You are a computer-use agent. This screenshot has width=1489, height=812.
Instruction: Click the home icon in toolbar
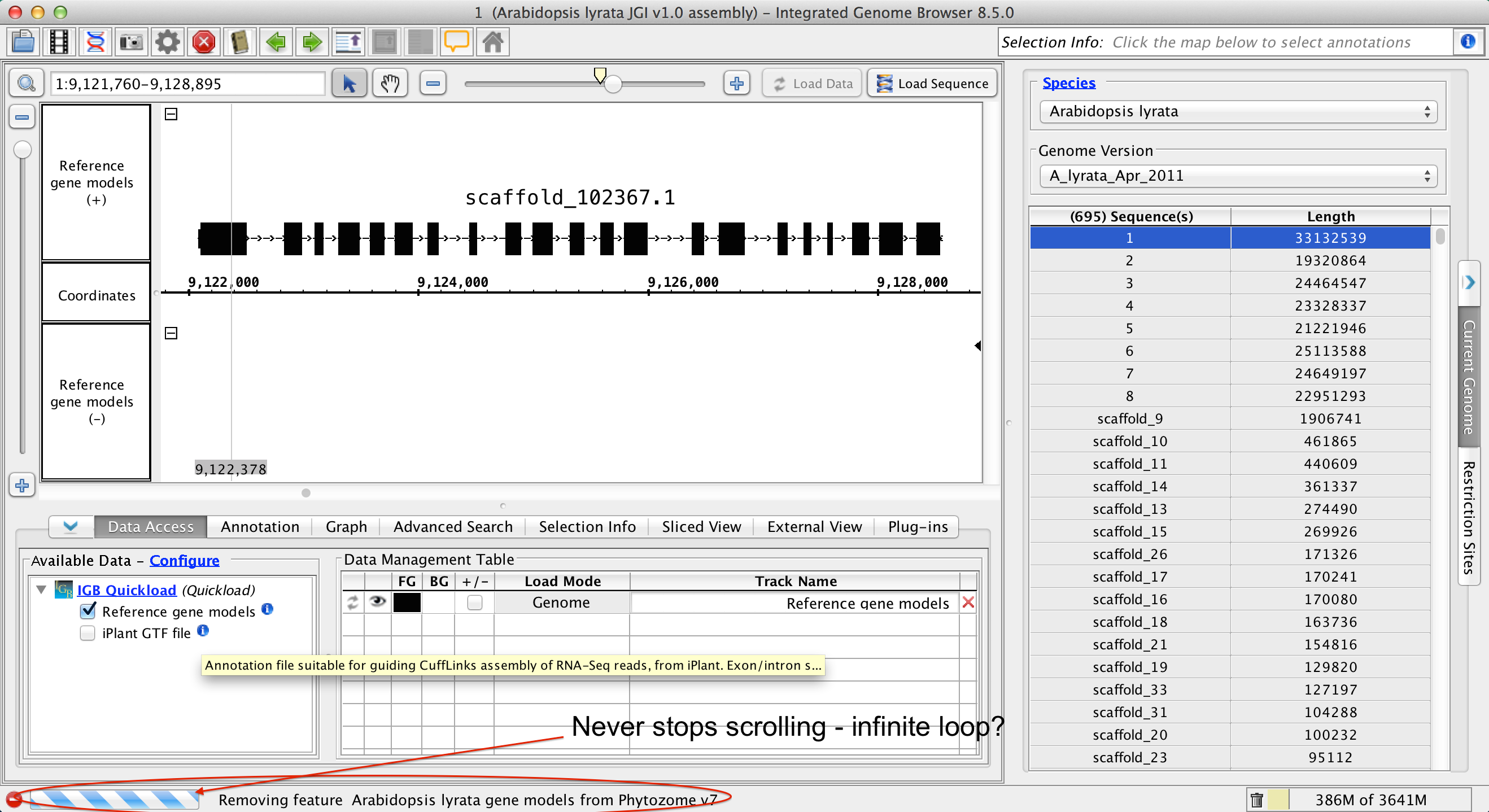pos(492,42)
